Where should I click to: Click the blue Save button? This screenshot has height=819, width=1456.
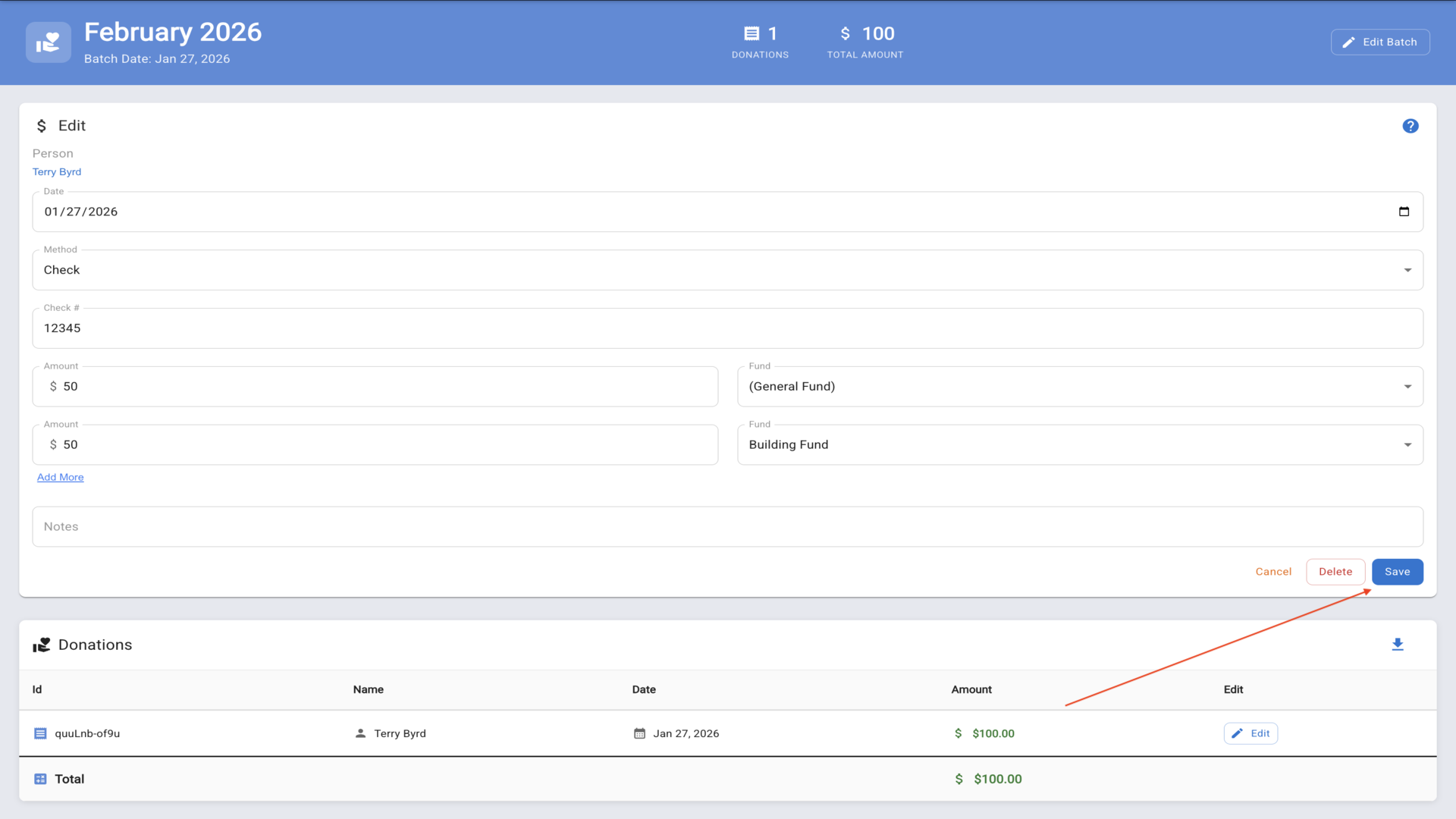coord(1397,572)
